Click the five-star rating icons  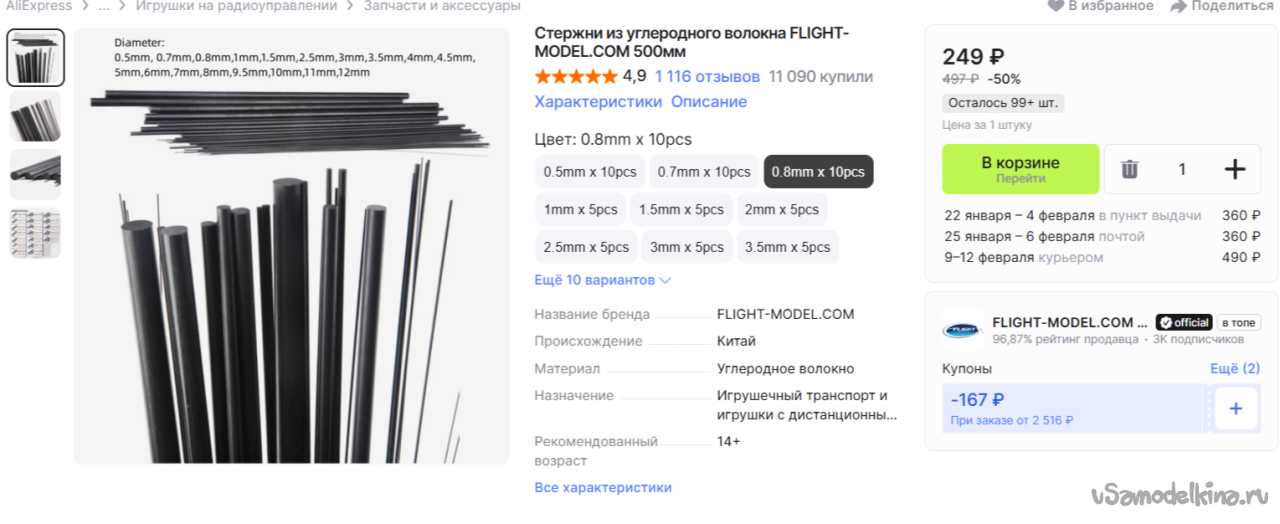point(576,77)
